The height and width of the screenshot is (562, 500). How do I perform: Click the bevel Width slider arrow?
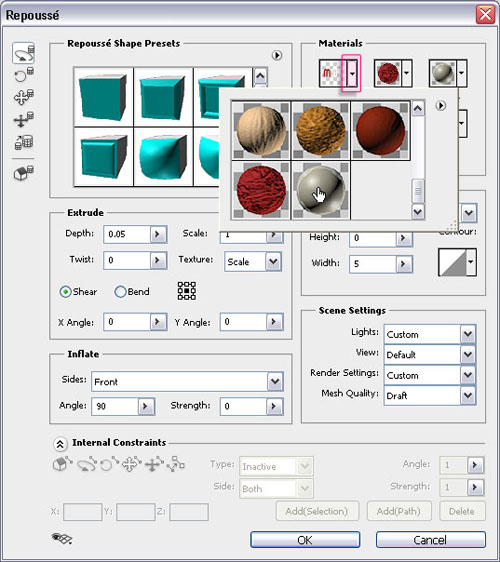404,264
